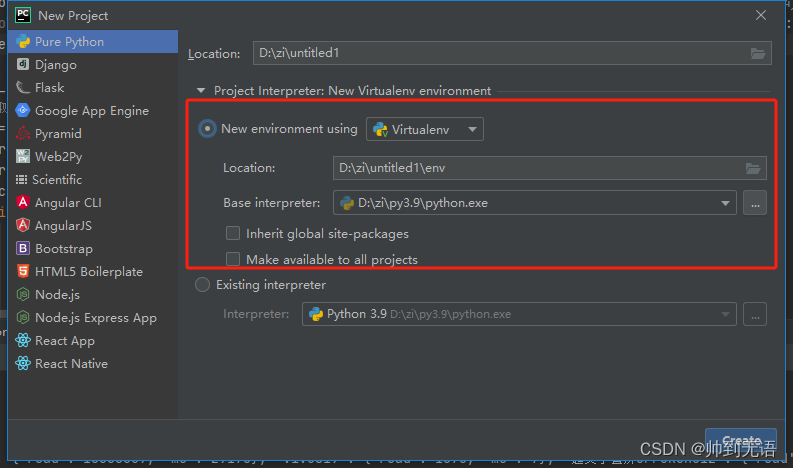Browse folder for project Location field
Image resolution: width=793 pixels, height=468 pixels.
coord(758,53)
